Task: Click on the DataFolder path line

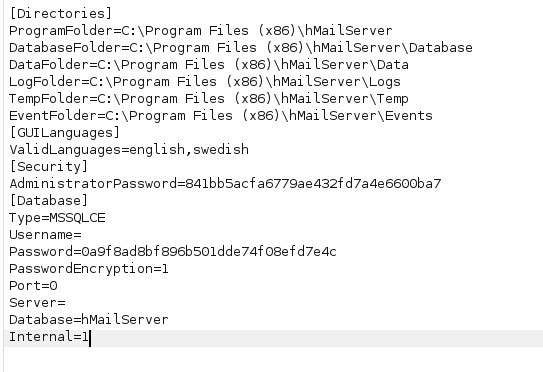Action: pos(209,64)
